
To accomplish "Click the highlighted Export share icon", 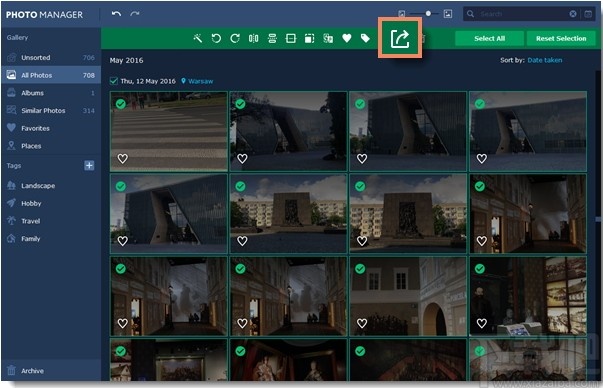I will click(400, 38).
